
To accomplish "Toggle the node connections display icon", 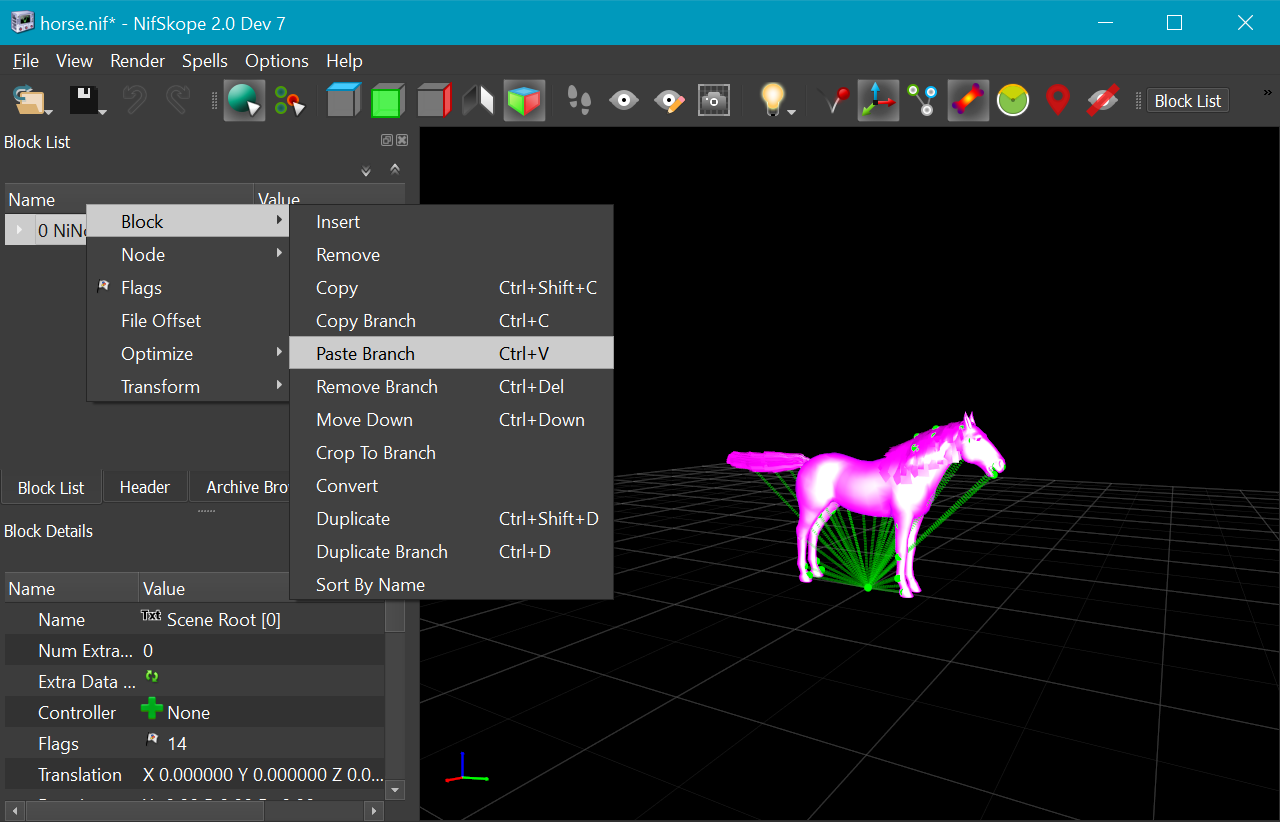I will tap(922, 100).
